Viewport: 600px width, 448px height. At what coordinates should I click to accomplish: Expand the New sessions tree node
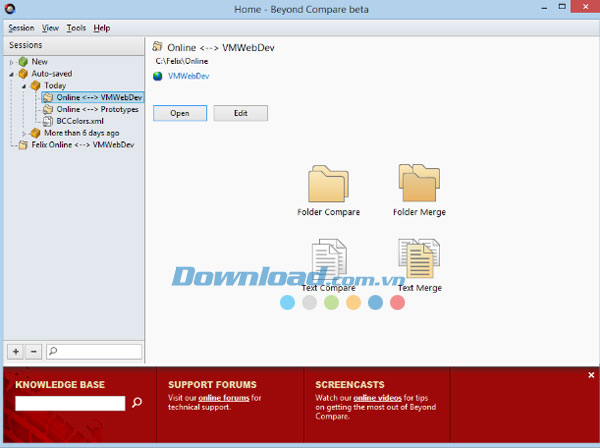12,62
